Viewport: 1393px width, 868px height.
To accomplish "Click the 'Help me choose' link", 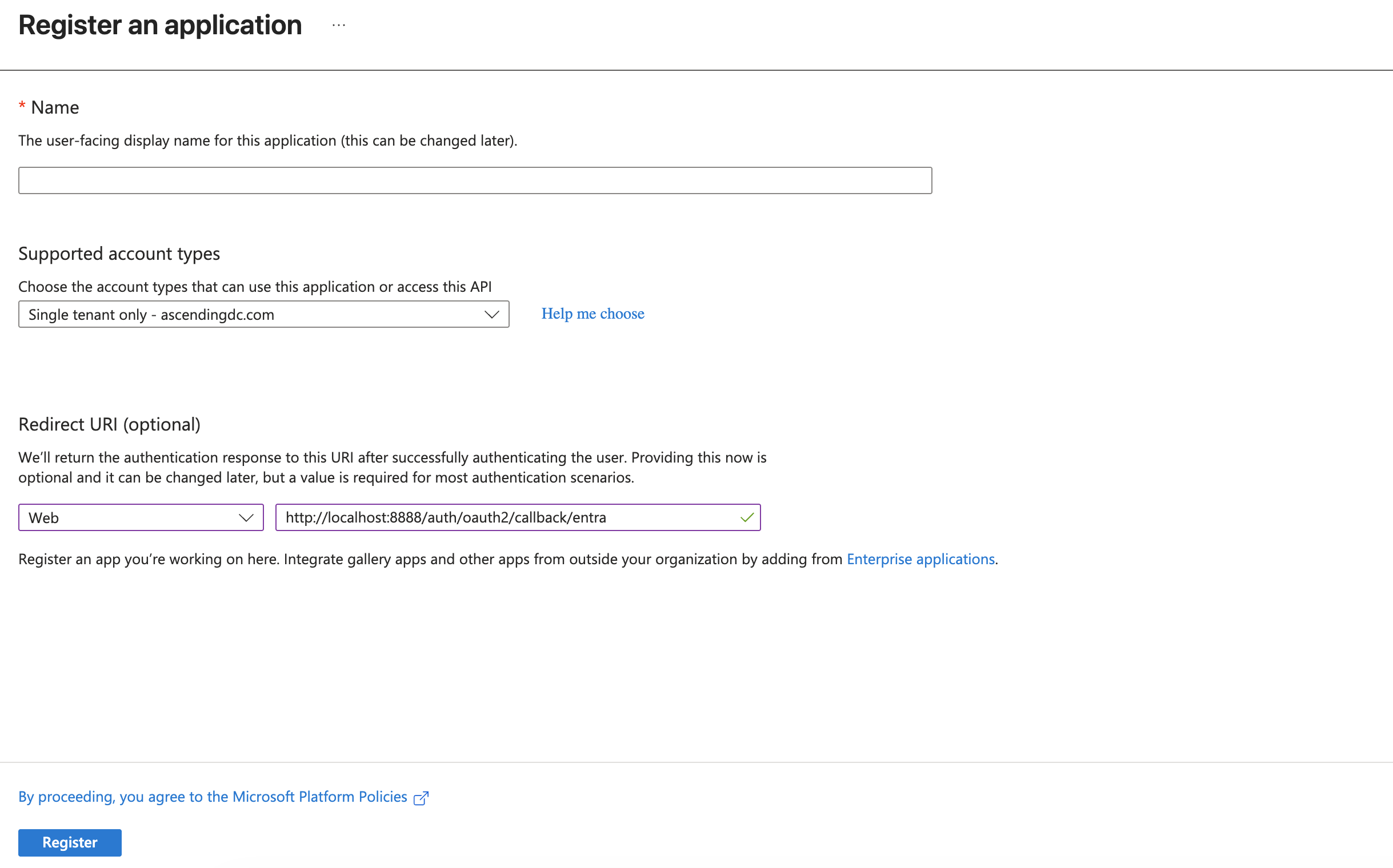I will coord(593,314).
